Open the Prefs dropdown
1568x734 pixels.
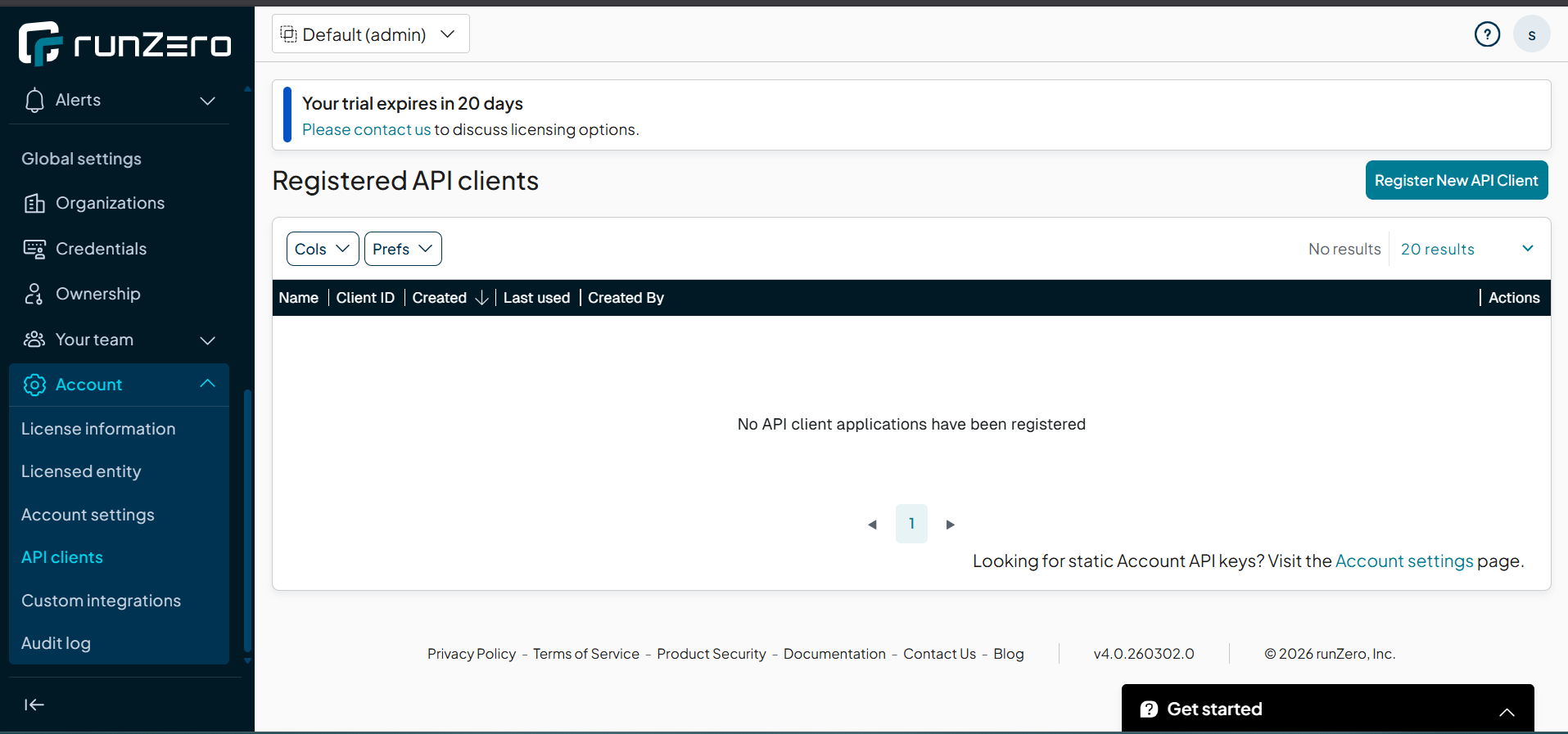(403, 249)
